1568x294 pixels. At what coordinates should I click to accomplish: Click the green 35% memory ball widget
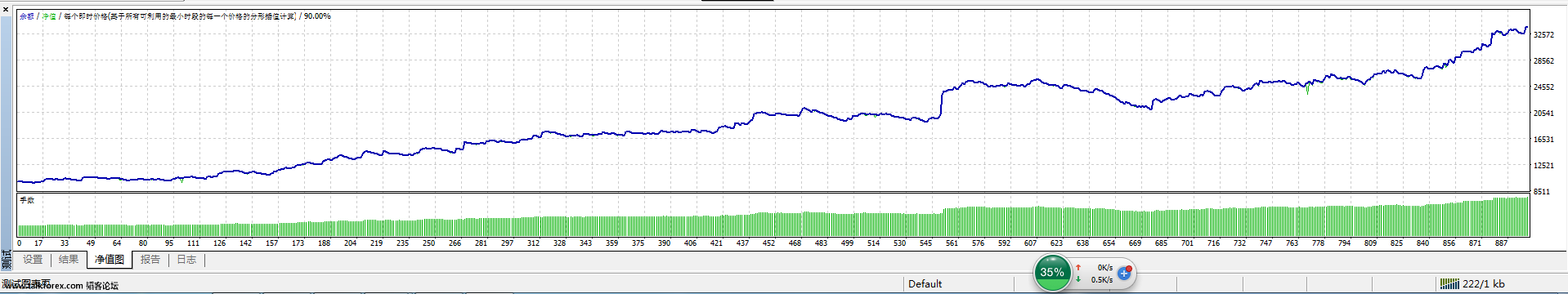point(1052,273)
